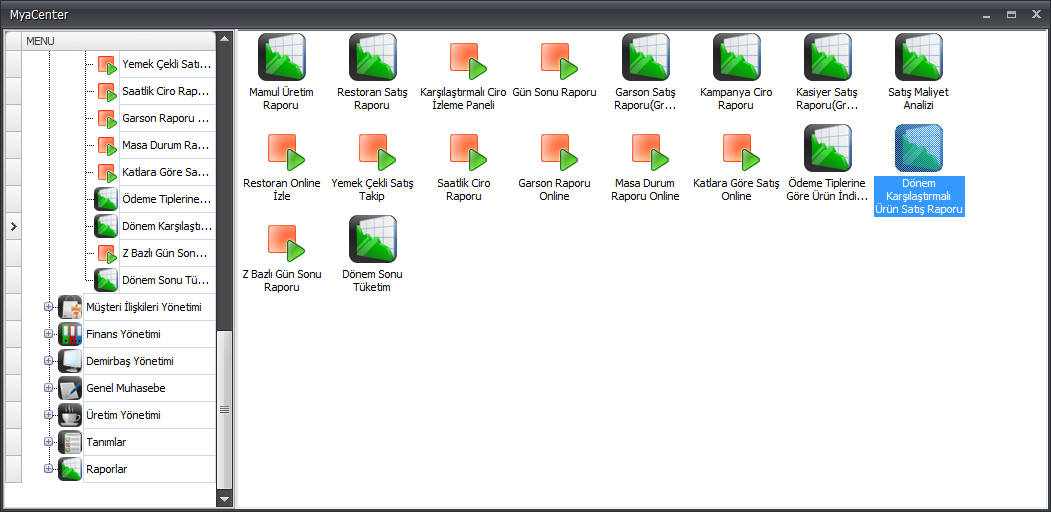Click the Tanımlar label
The width and height of the screenshot is (1051, 512).
click(x=107, y=442)
